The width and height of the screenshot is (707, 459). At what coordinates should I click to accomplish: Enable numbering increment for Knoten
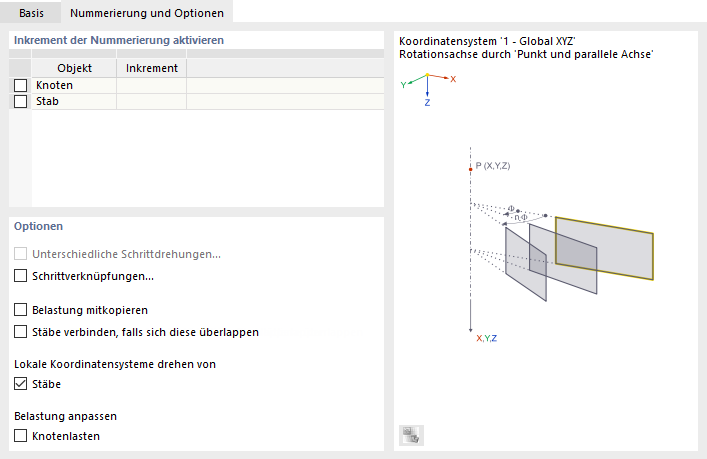21,86
